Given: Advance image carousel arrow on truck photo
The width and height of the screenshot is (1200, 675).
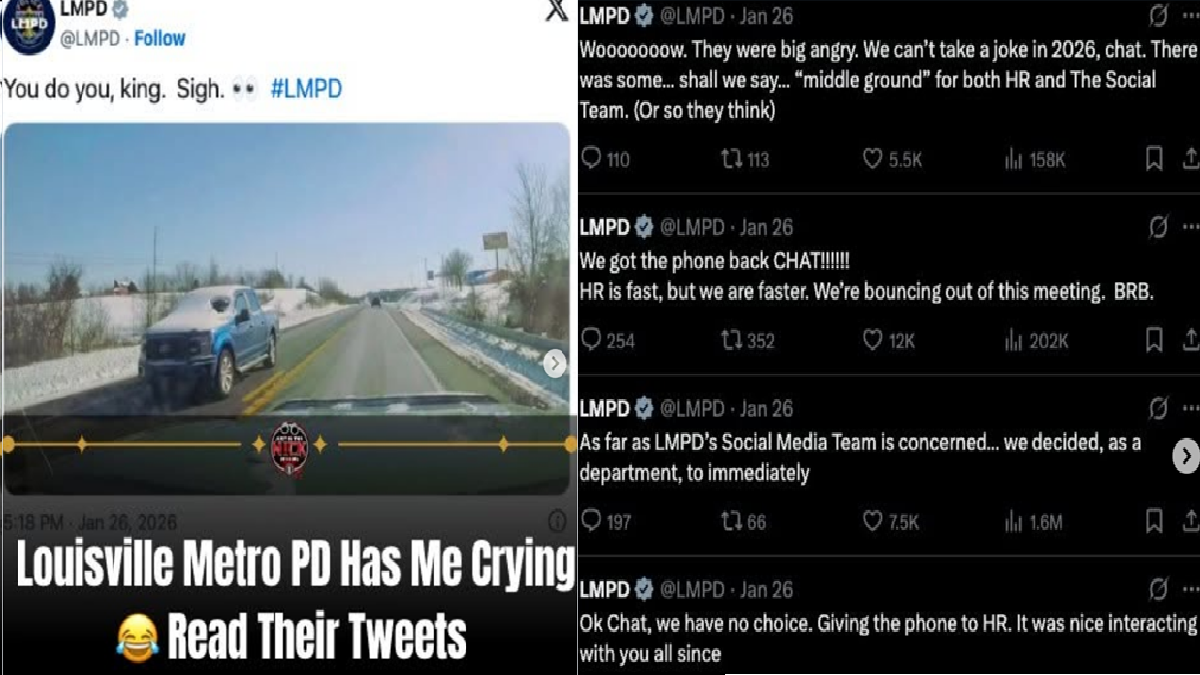Looking at the screenshot, I should coord(555,364).
